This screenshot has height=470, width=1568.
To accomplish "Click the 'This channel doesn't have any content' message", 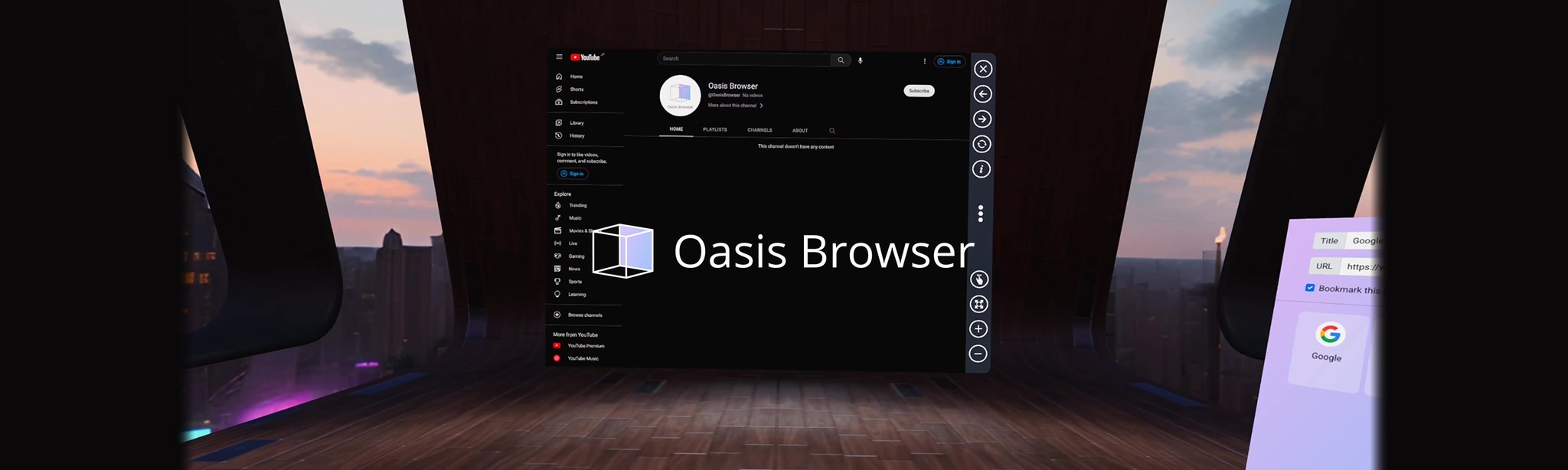I will click(795, 147).
